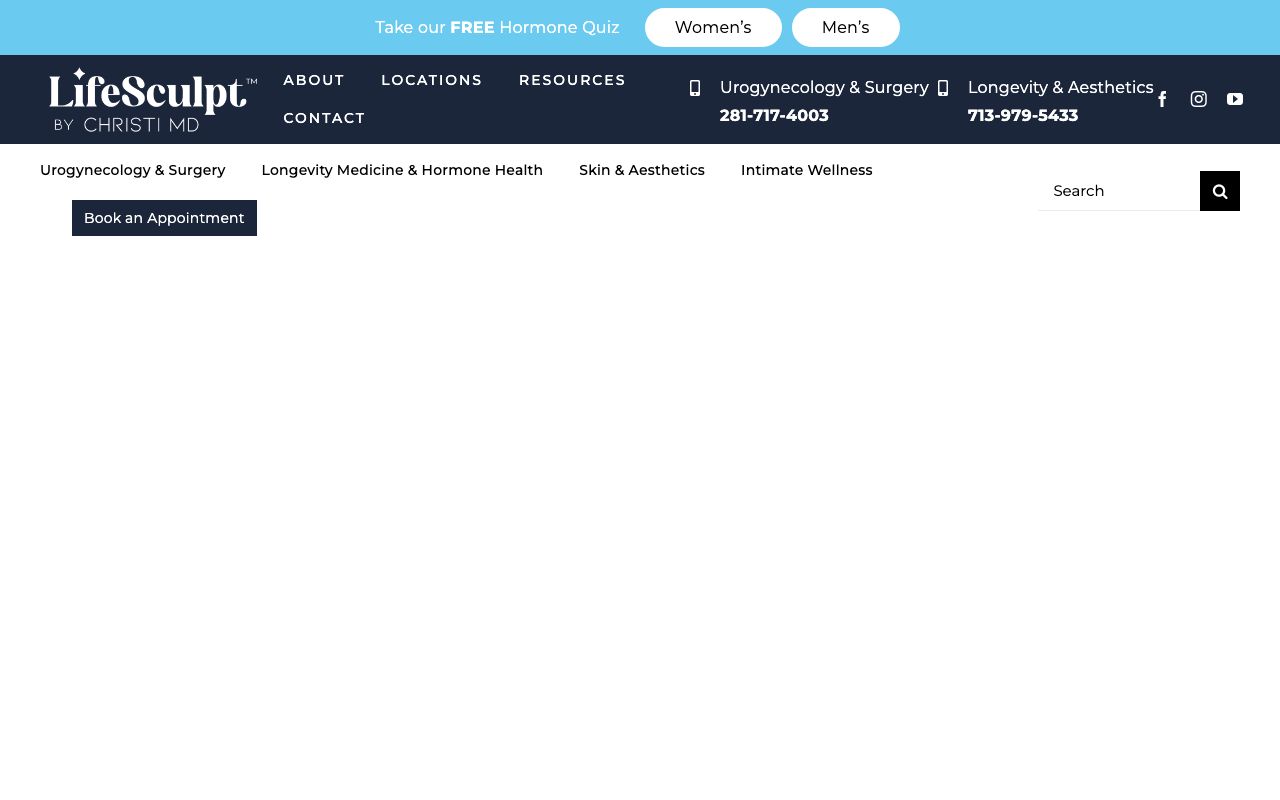The image size is (1280, 800).
Task: Expand Longevity Medicine & Hormone Health menu
Action: [x=402, y=170]
